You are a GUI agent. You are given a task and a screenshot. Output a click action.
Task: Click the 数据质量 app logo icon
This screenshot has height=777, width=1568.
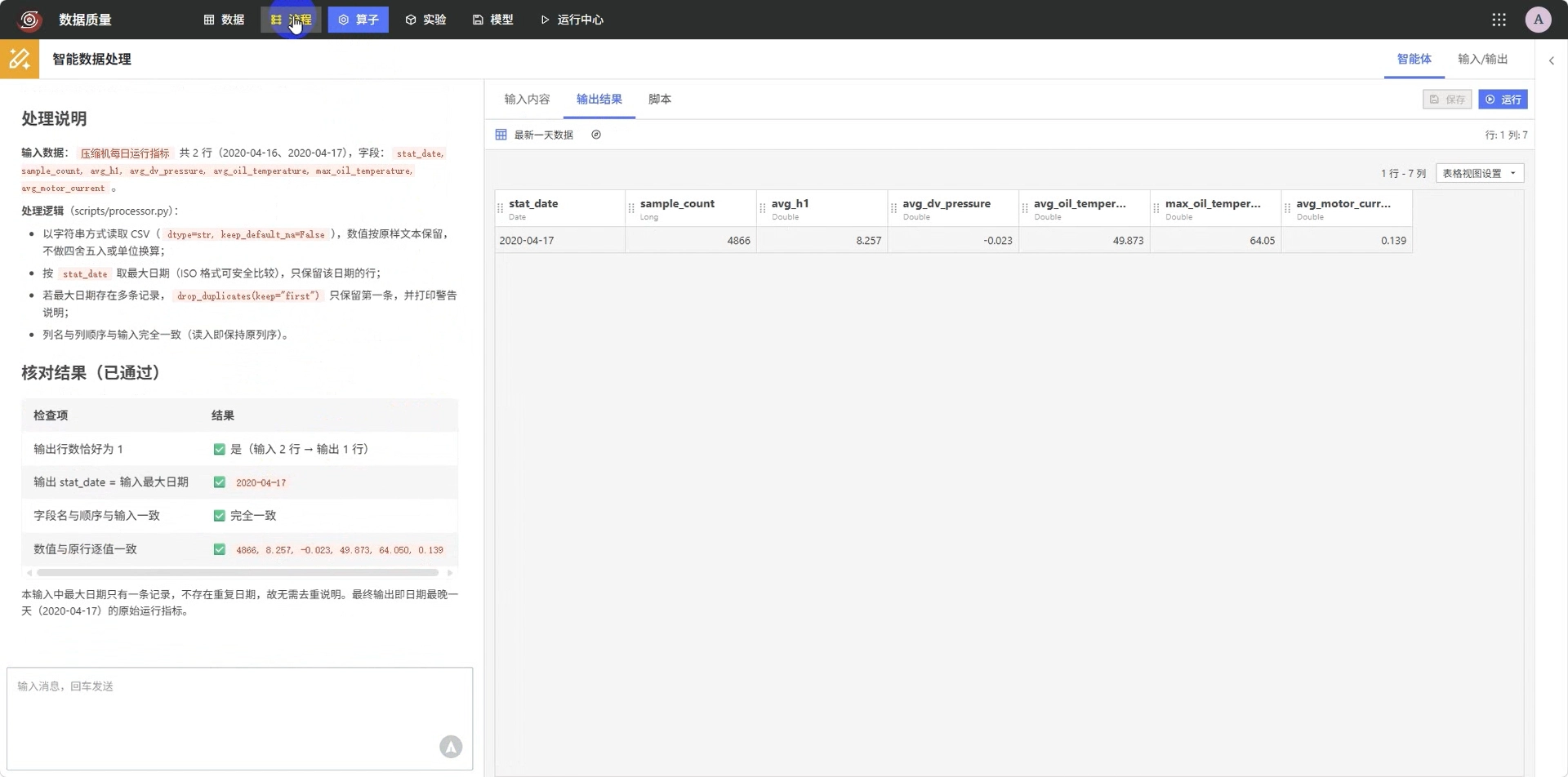(30, 20)
